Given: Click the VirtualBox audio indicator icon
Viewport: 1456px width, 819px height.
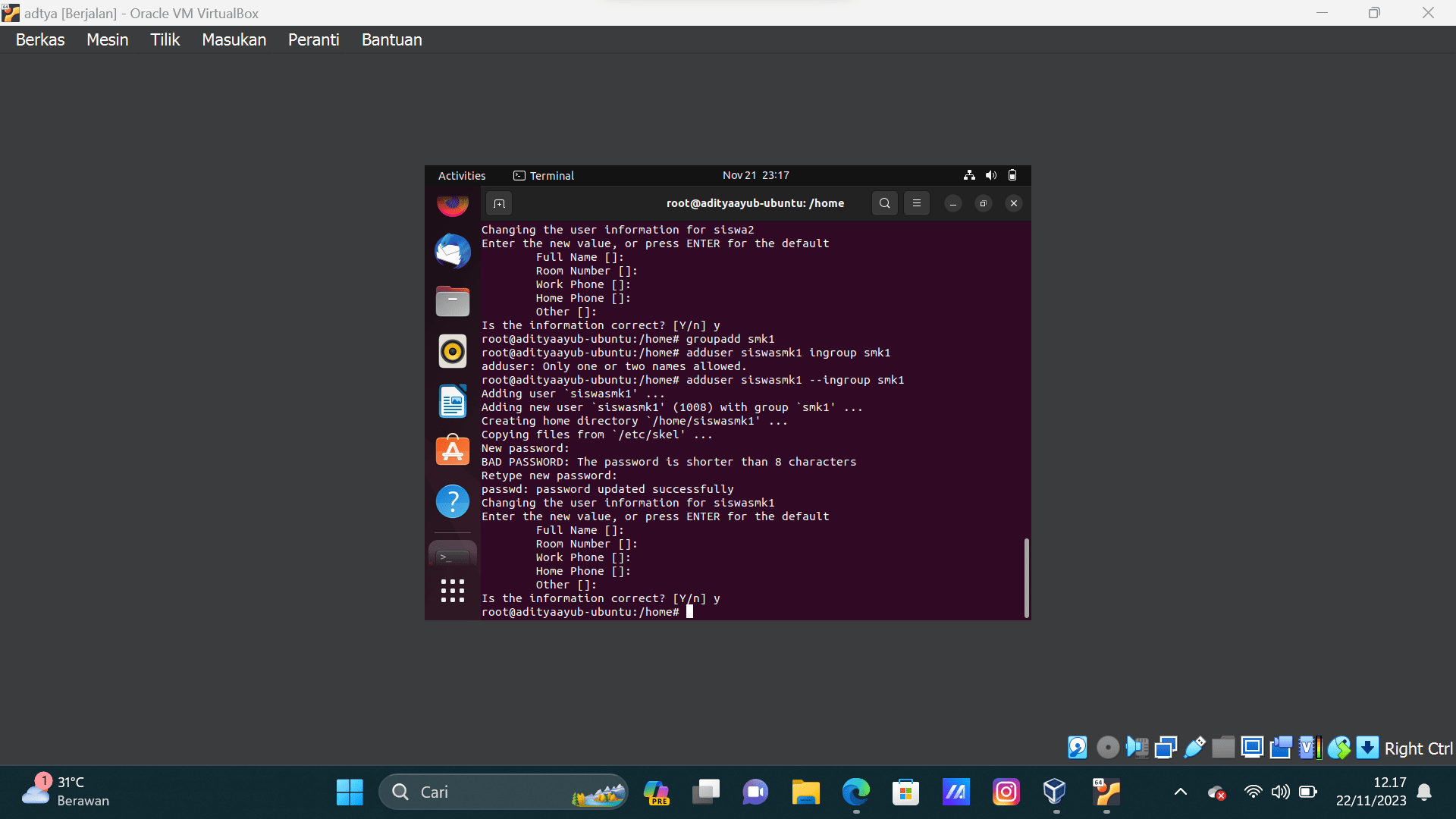Looking at the screenshot, I should pos(1137,748).
